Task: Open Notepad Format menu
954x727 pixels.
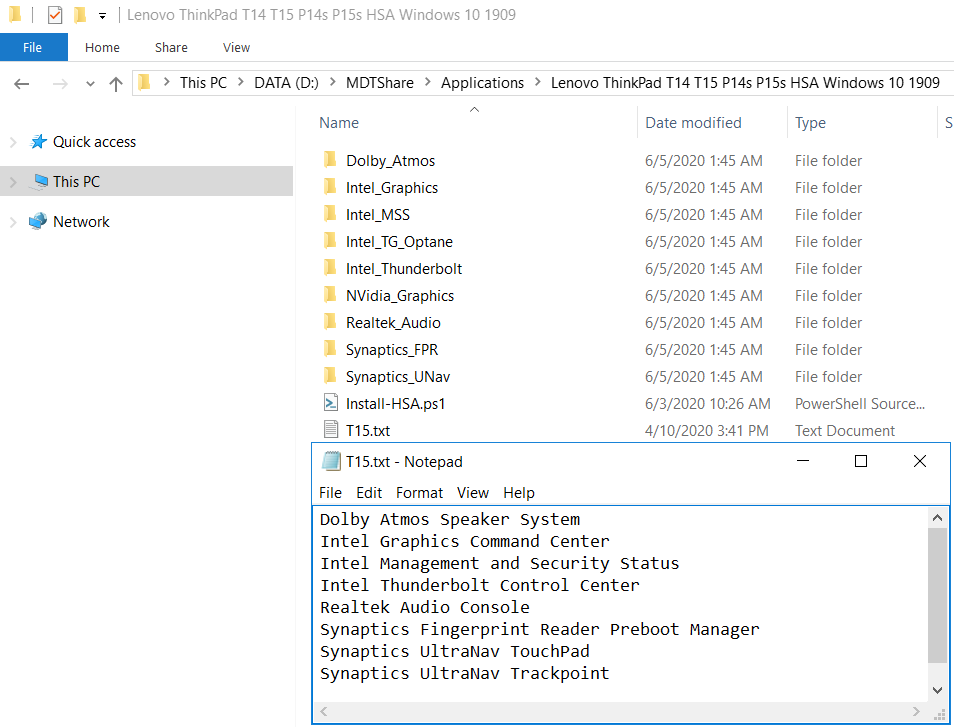Action: pyautogui.click(x=419, y=493)
